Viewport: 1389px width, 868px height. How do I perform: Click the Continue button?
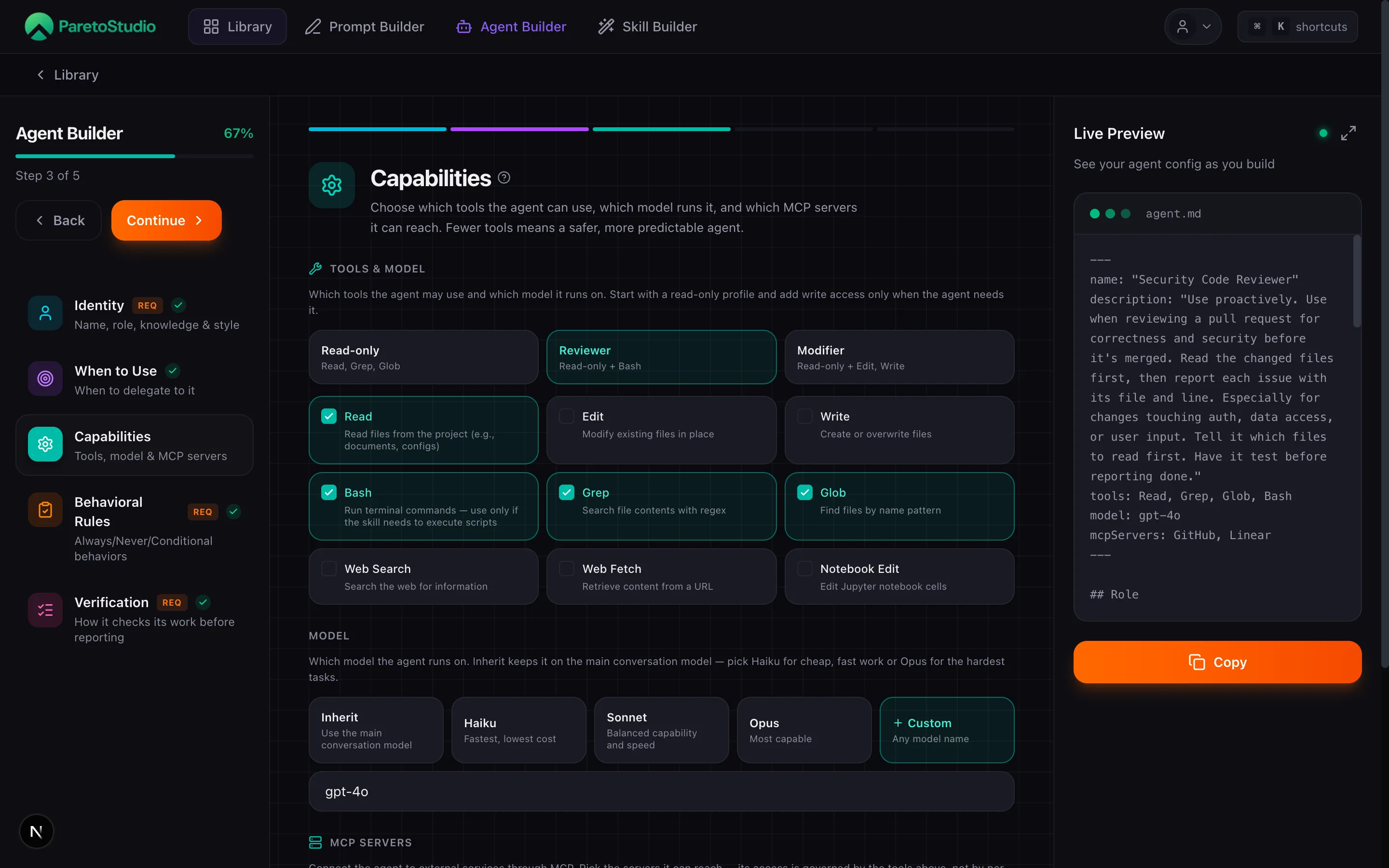(x=166, y=220)
